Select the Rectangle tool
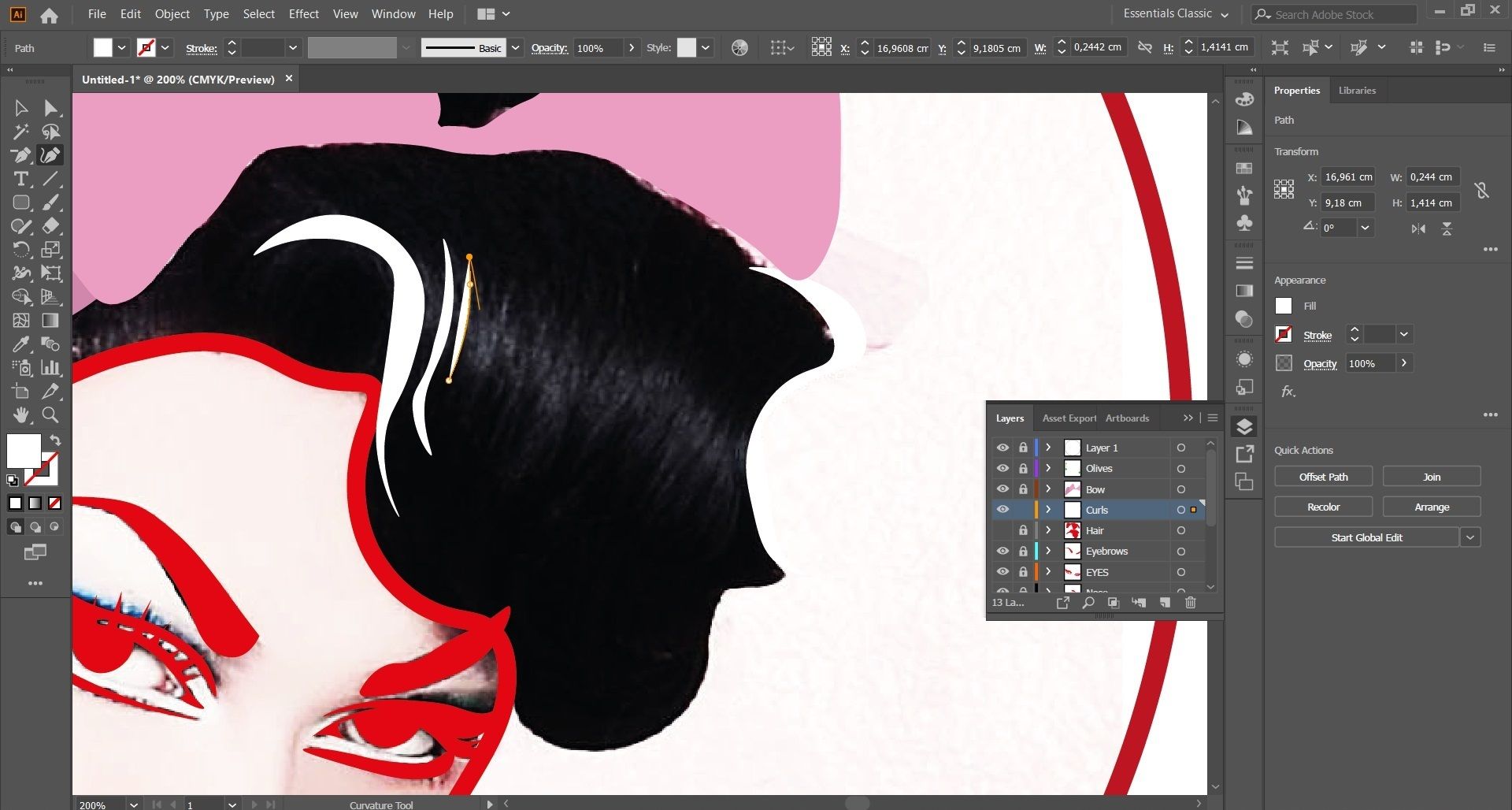Viewport: 1512px width, 810px height. tap(21, 202)
